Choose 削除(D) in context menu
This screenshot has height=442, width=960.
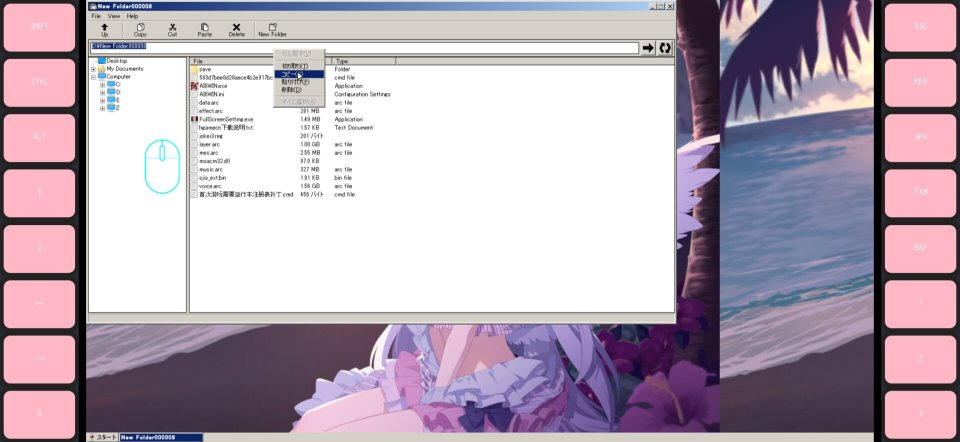pos(299,89)
